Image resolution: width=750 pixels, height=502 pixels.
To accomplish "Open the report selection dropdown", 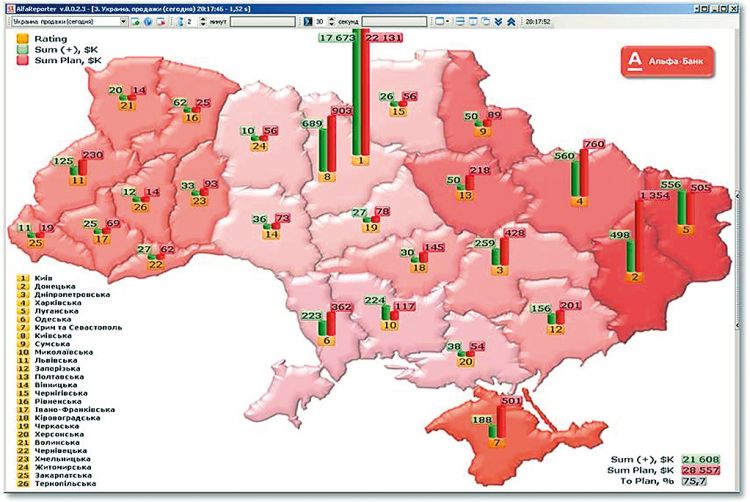I will (x=121, y=20).
